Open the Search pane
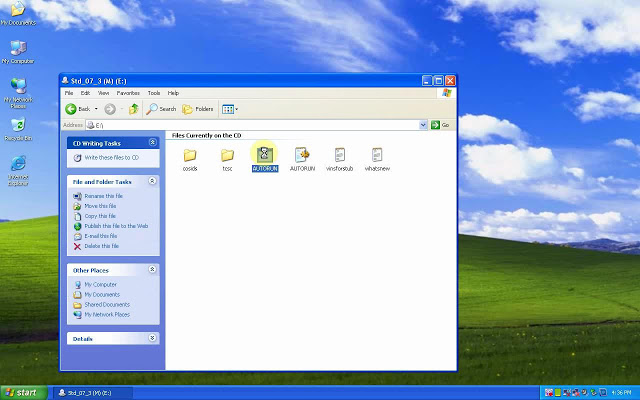640x400 pixels. coord(161,109)
